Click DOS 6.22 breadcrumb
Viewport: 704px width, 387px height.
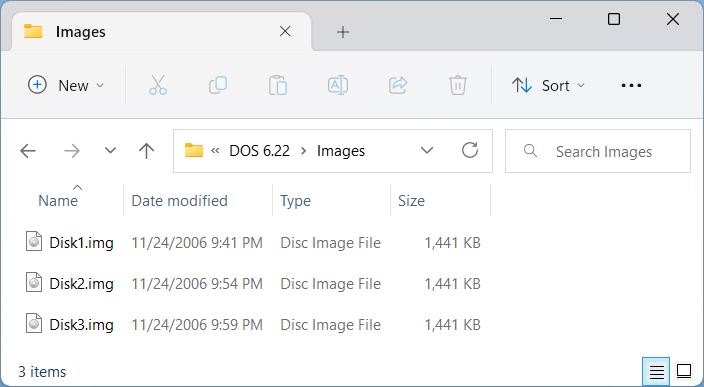(x=260, y=151)
